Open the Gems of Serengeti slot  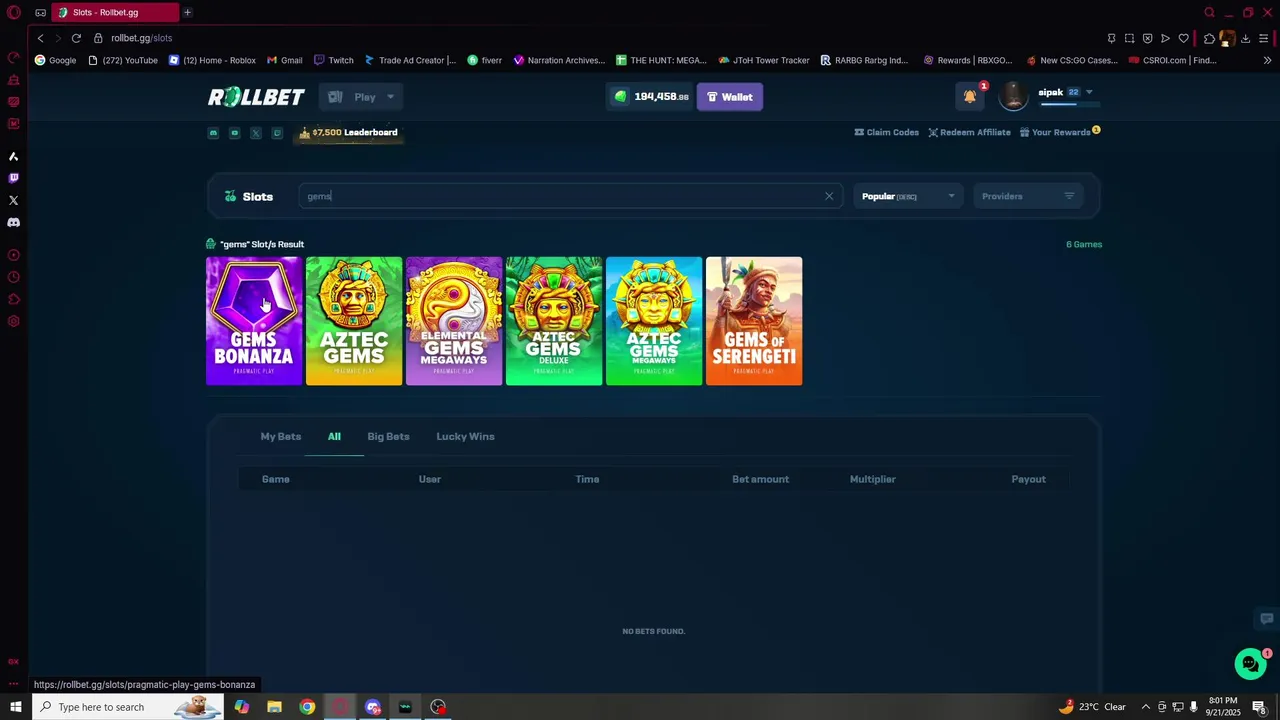coord(754,321)
